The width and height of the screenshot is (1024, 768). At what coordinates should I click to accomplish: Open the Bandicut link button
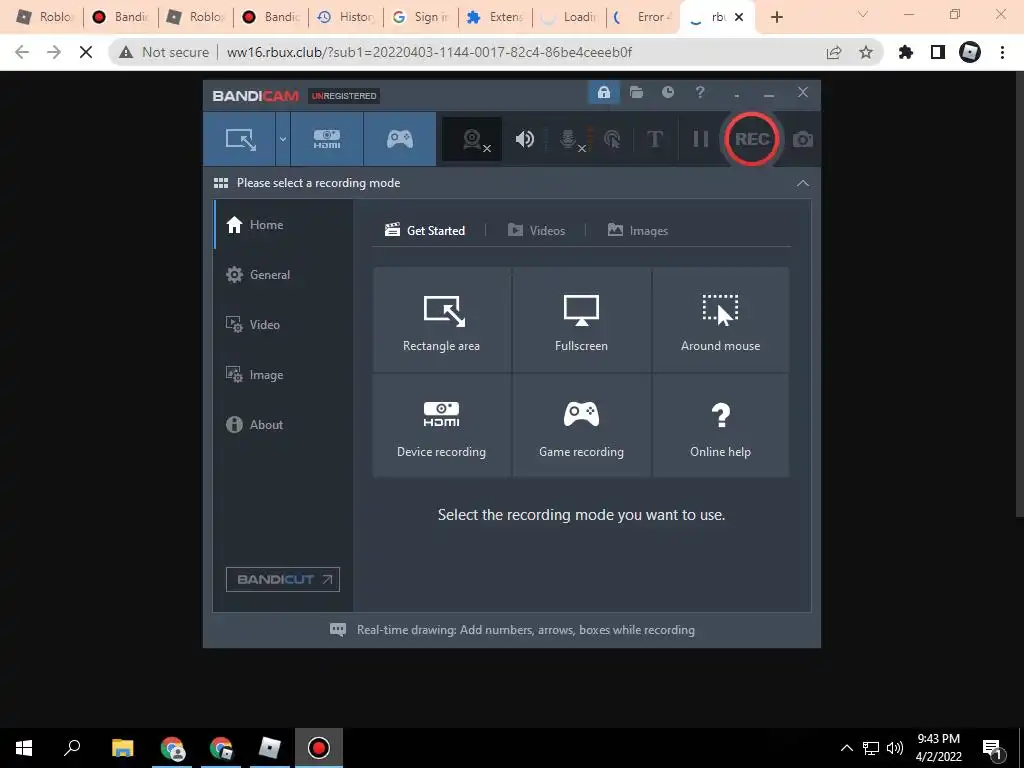(283, 579)
